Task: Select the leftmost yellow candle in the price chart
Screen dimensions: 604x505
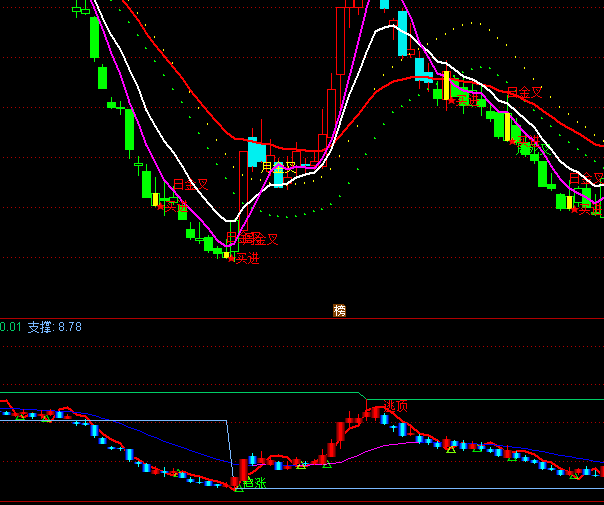Action: coord(155,199)
